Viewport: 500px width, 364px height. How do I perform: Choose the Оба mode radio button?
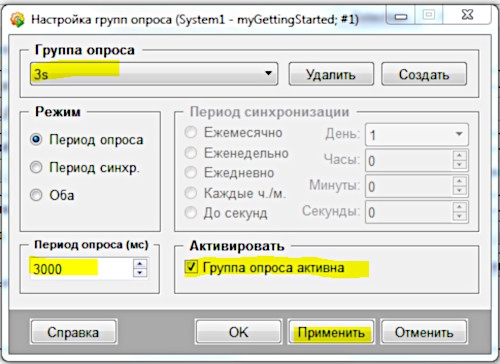pos(36,195)
